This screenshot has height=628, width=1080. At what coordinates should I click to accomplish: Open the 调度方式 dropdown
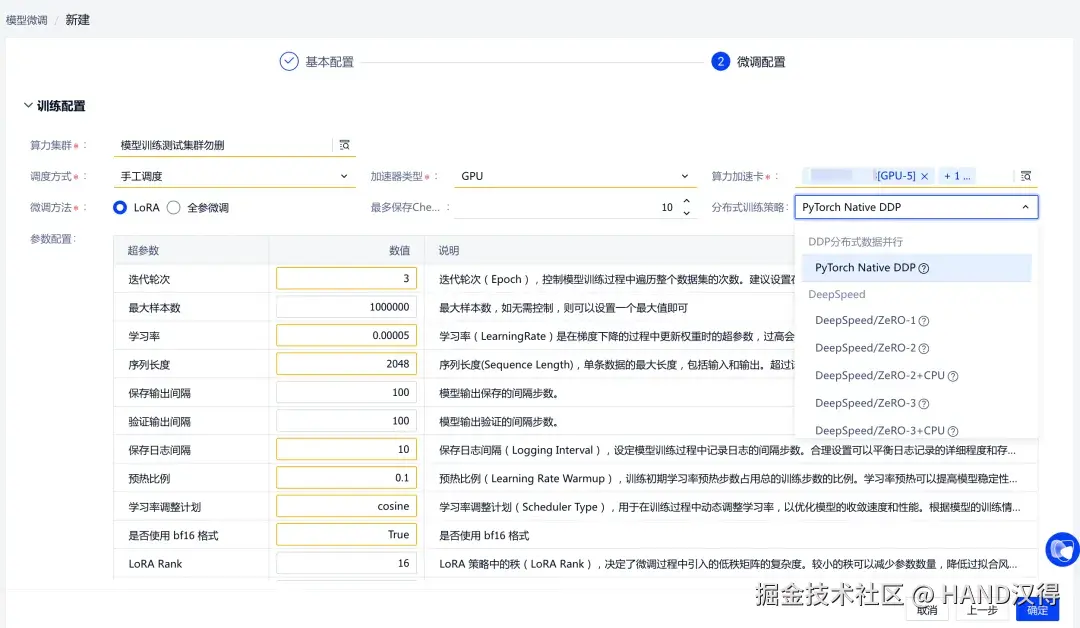tap(234, 176)
